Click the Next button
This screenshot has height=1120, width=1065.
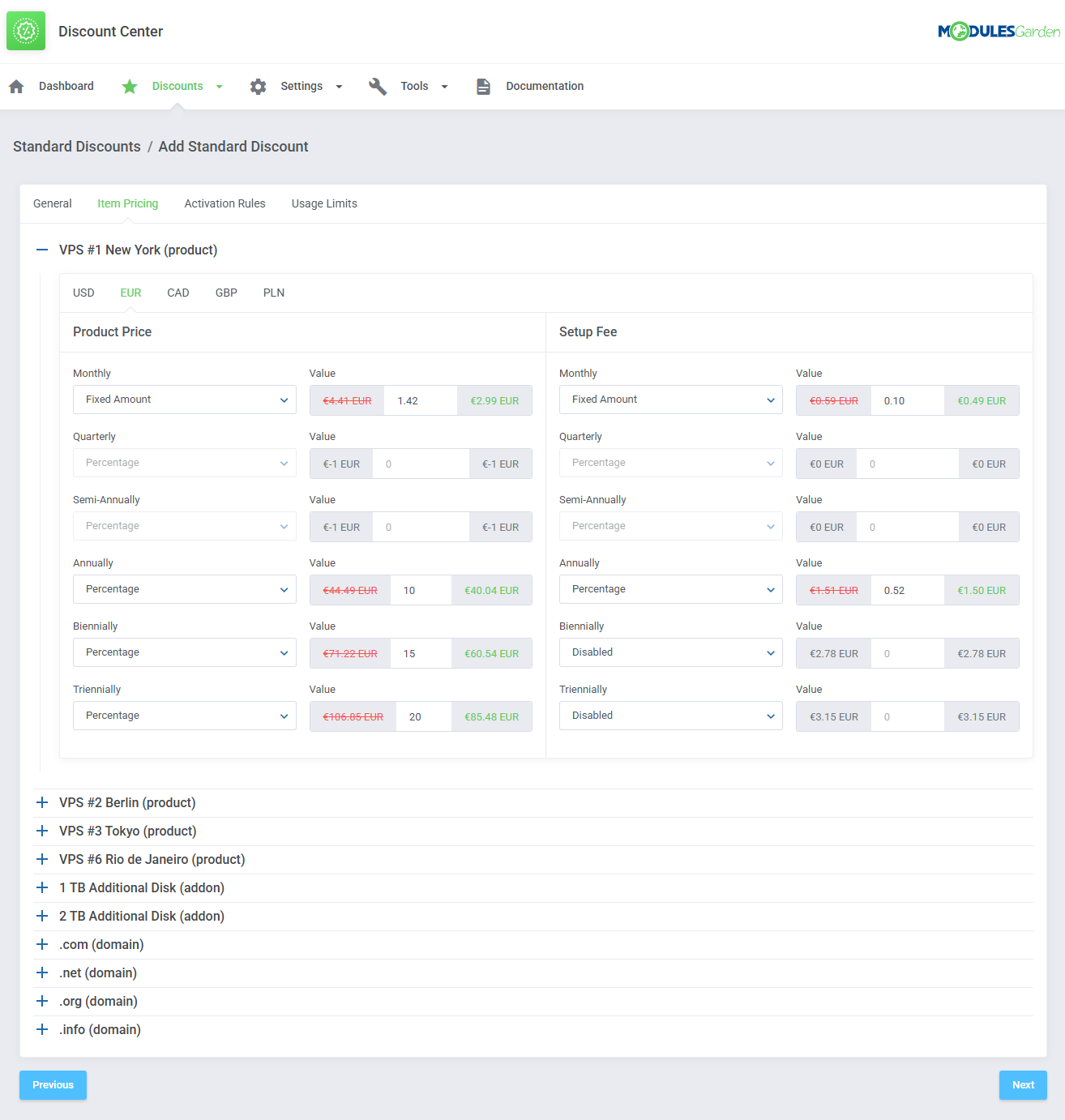pos(1022,1085)
